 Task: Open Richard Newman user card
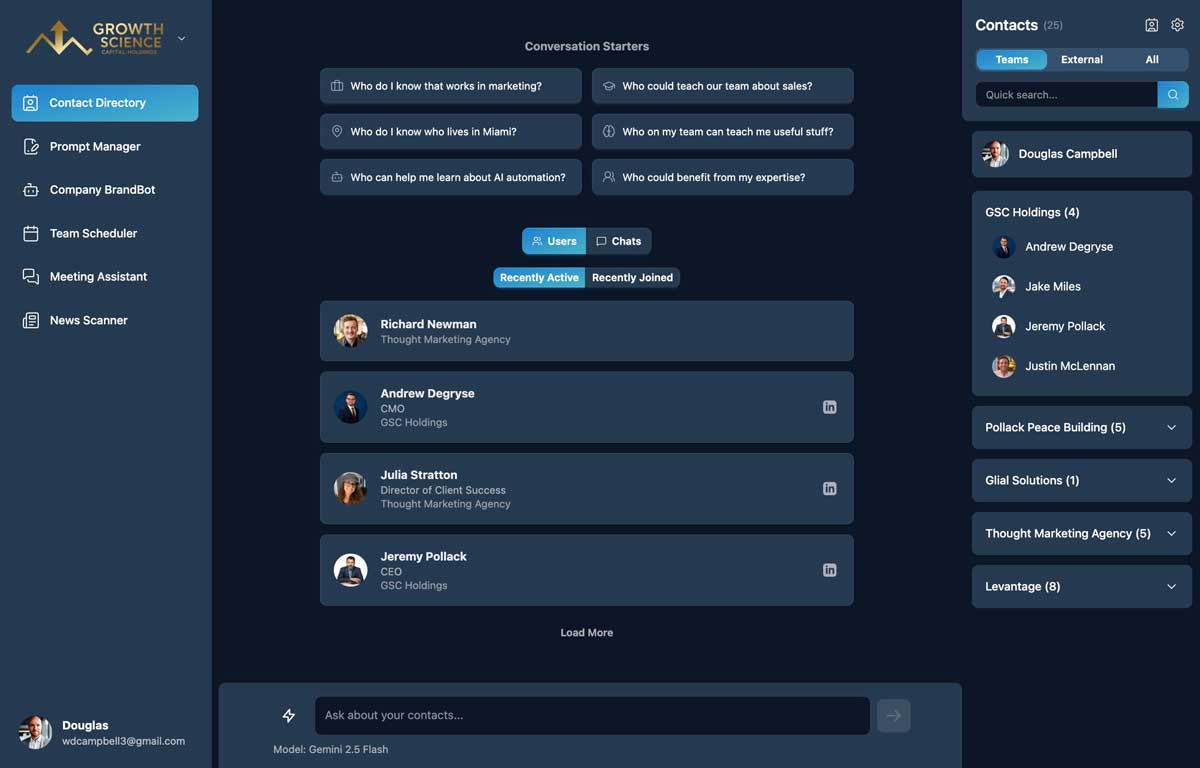pyautogui.click(x=587, y=331)
